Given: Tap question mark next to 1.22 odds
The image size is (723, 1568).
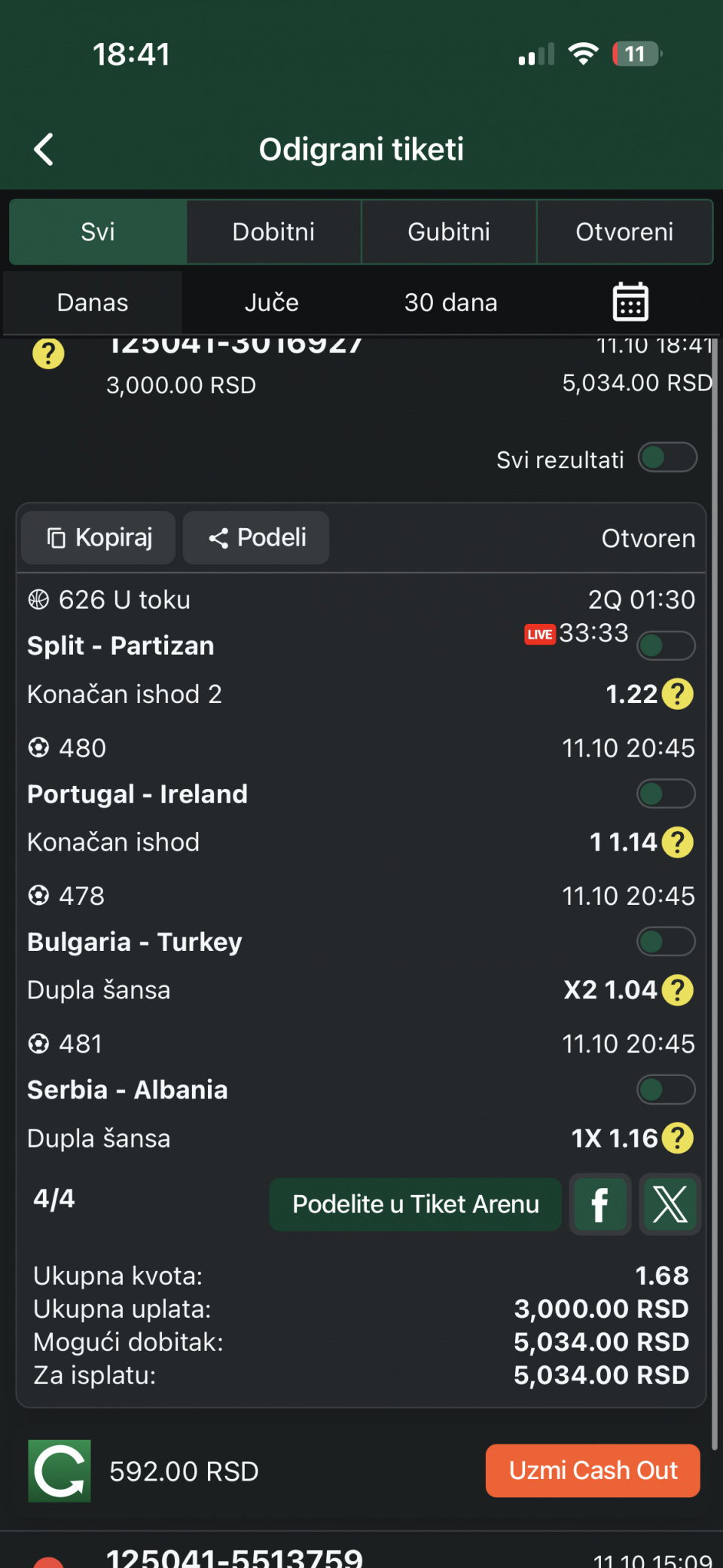Looking at the screenshot, I should [678, 694].
